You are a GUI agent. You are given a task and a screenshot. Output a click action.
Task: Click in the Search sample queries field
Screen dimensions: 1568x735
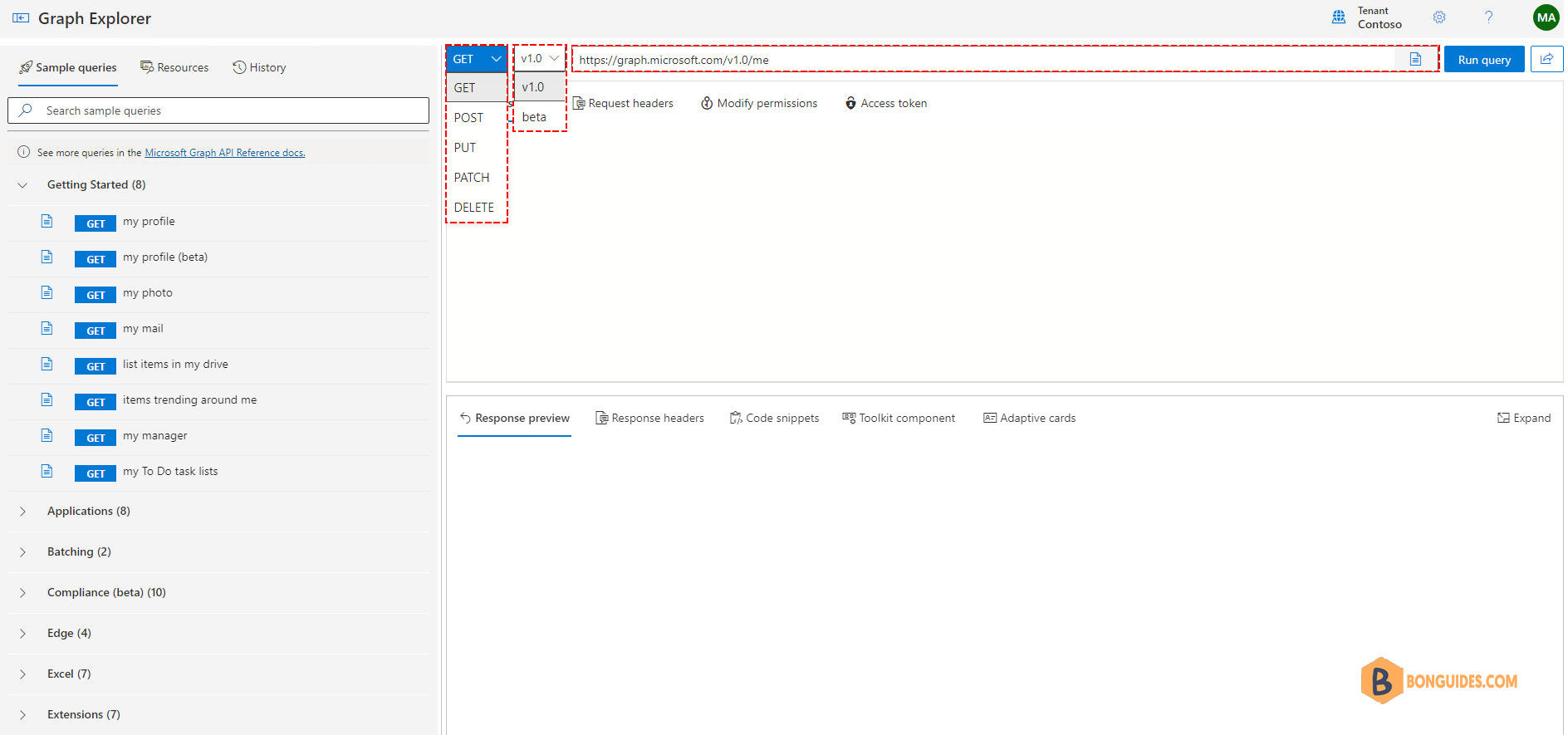(x=218, y=110)
